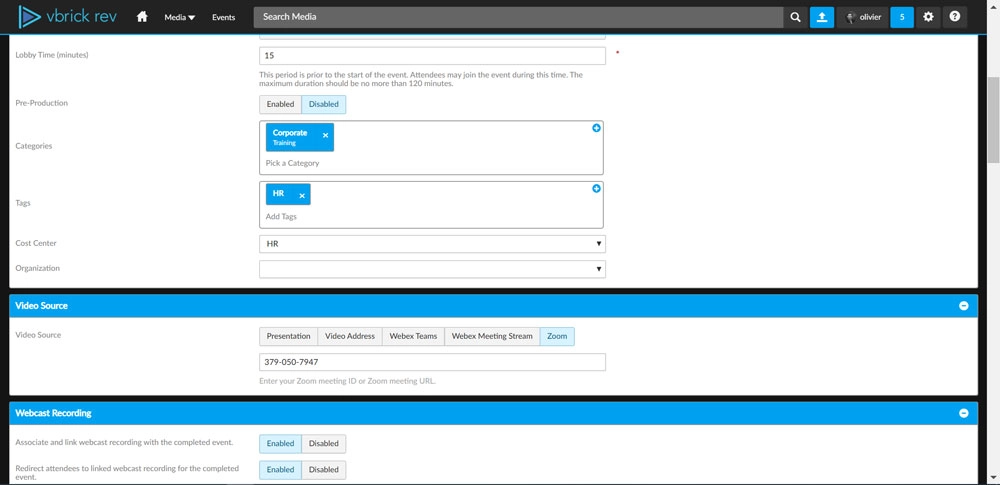Disable redirecting attendees to linked recording
1000x485 pixels.
[x=324, y=470]
